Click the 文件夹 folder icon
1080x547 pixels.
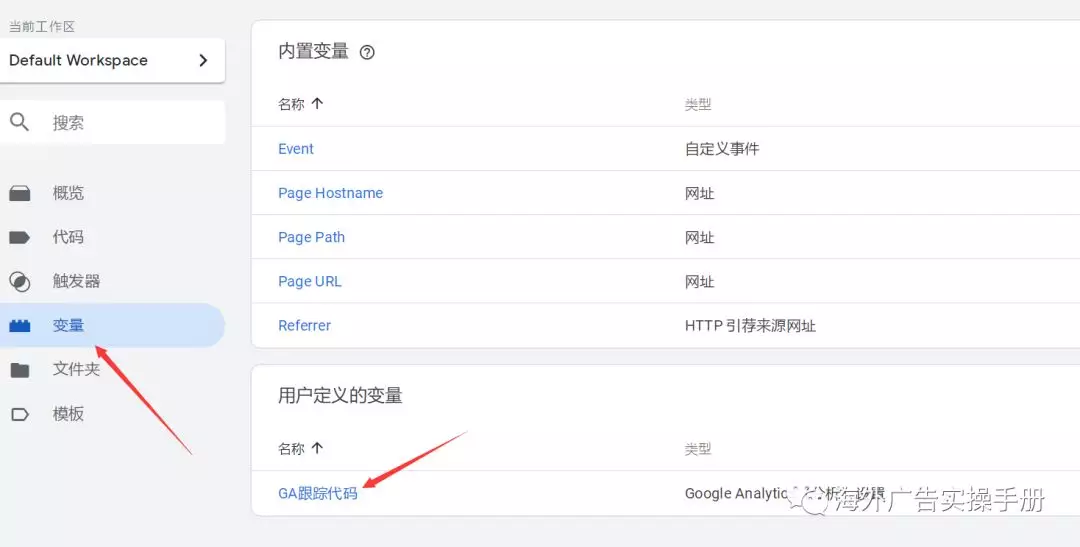(20, 370)
